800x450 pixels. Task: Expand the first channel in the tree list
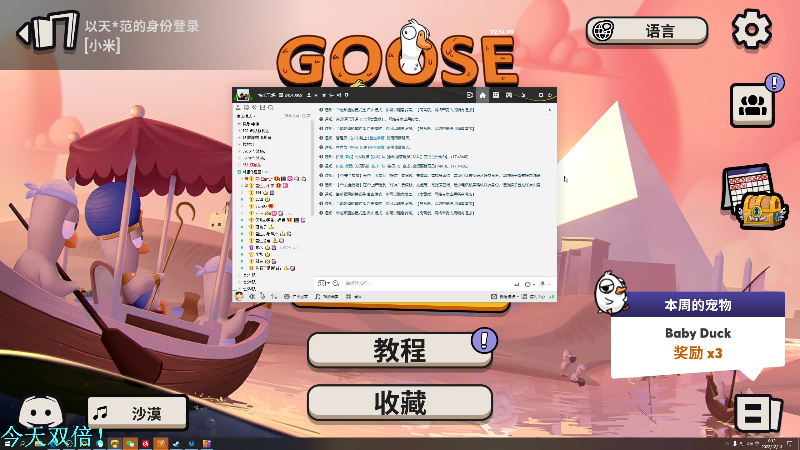[239, 124]
